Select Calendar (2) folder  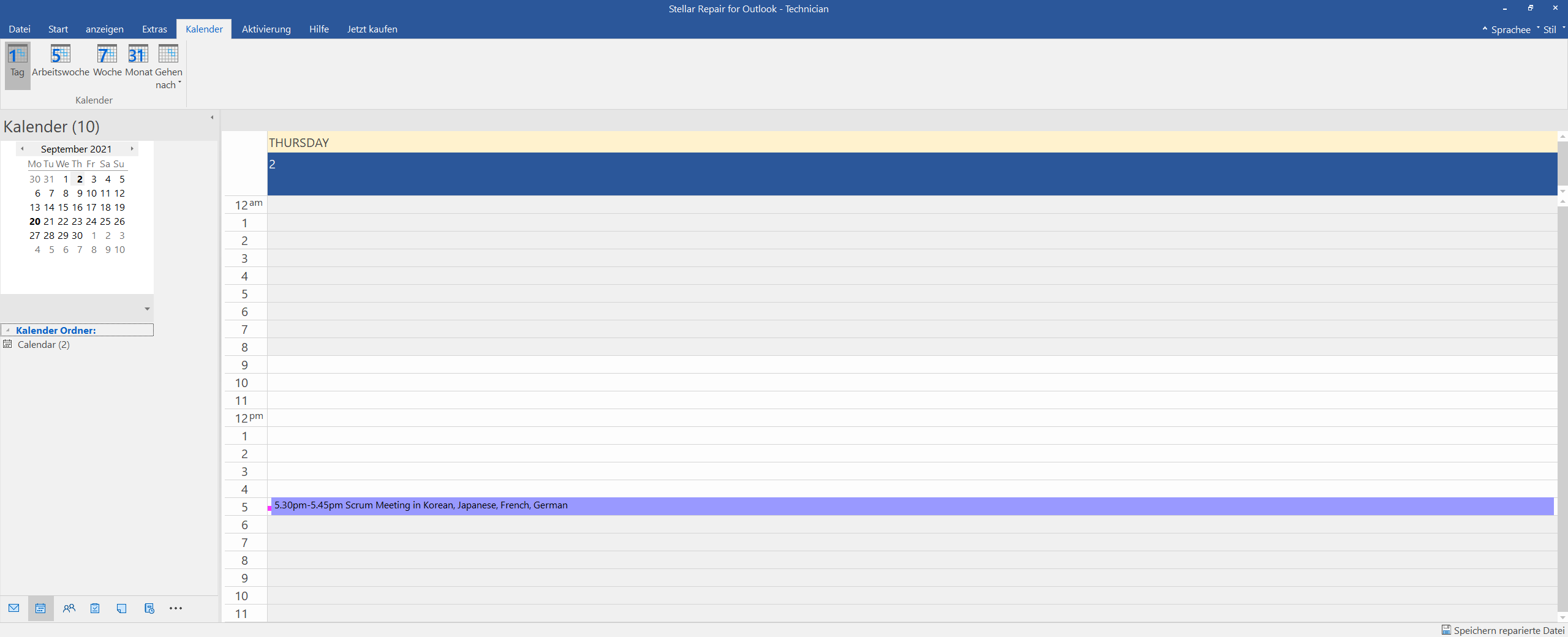coord(43,344)
